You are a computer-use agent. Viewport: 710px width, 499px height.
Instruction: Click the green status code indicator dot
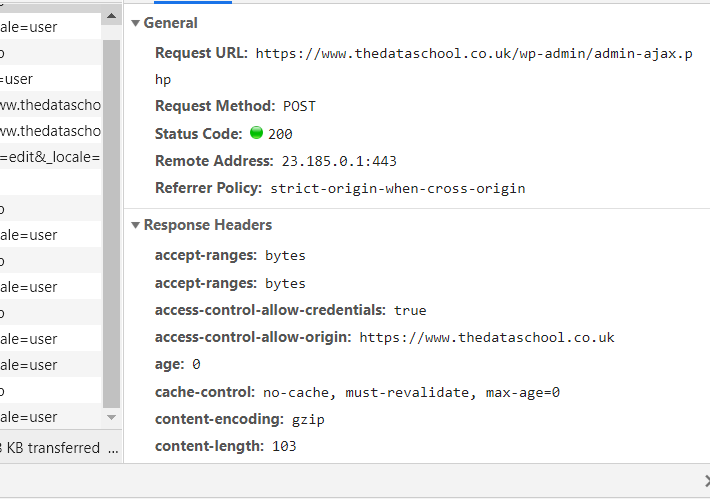pyautogui.click(x=256, y=133)
